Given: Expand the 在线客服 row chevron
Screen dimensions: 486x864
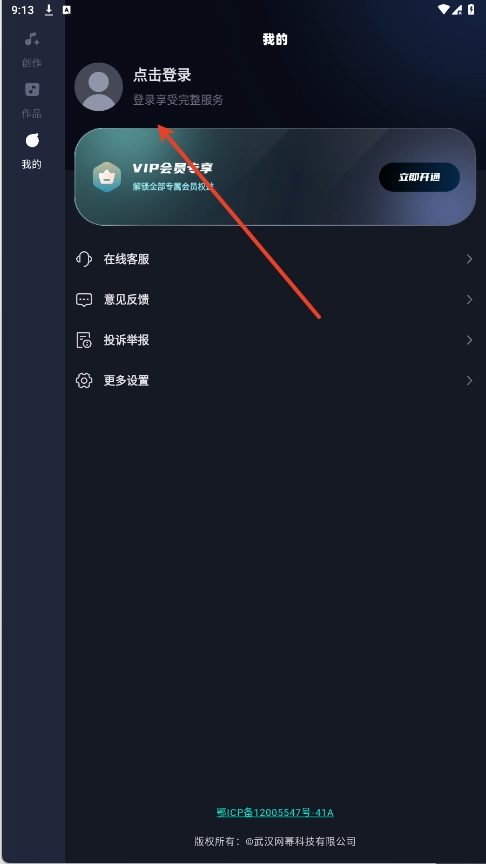Looking at the screenshot, I should click(x=469, y=259).
